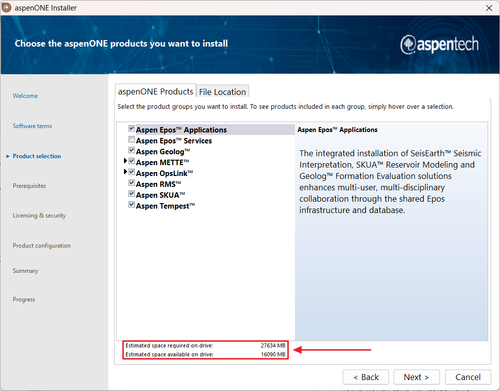Select the Aspen SKUA row label
The height and width of the screenshot is (391, 500).
pos(161,195)
